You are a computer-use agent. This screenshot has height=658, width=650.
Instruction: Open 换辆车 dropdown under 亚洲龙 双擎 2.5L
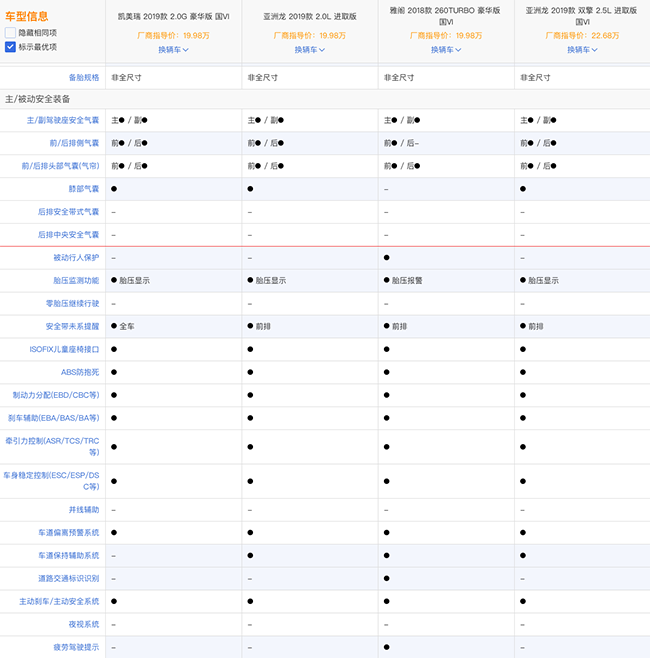click(x=582, y=50)
